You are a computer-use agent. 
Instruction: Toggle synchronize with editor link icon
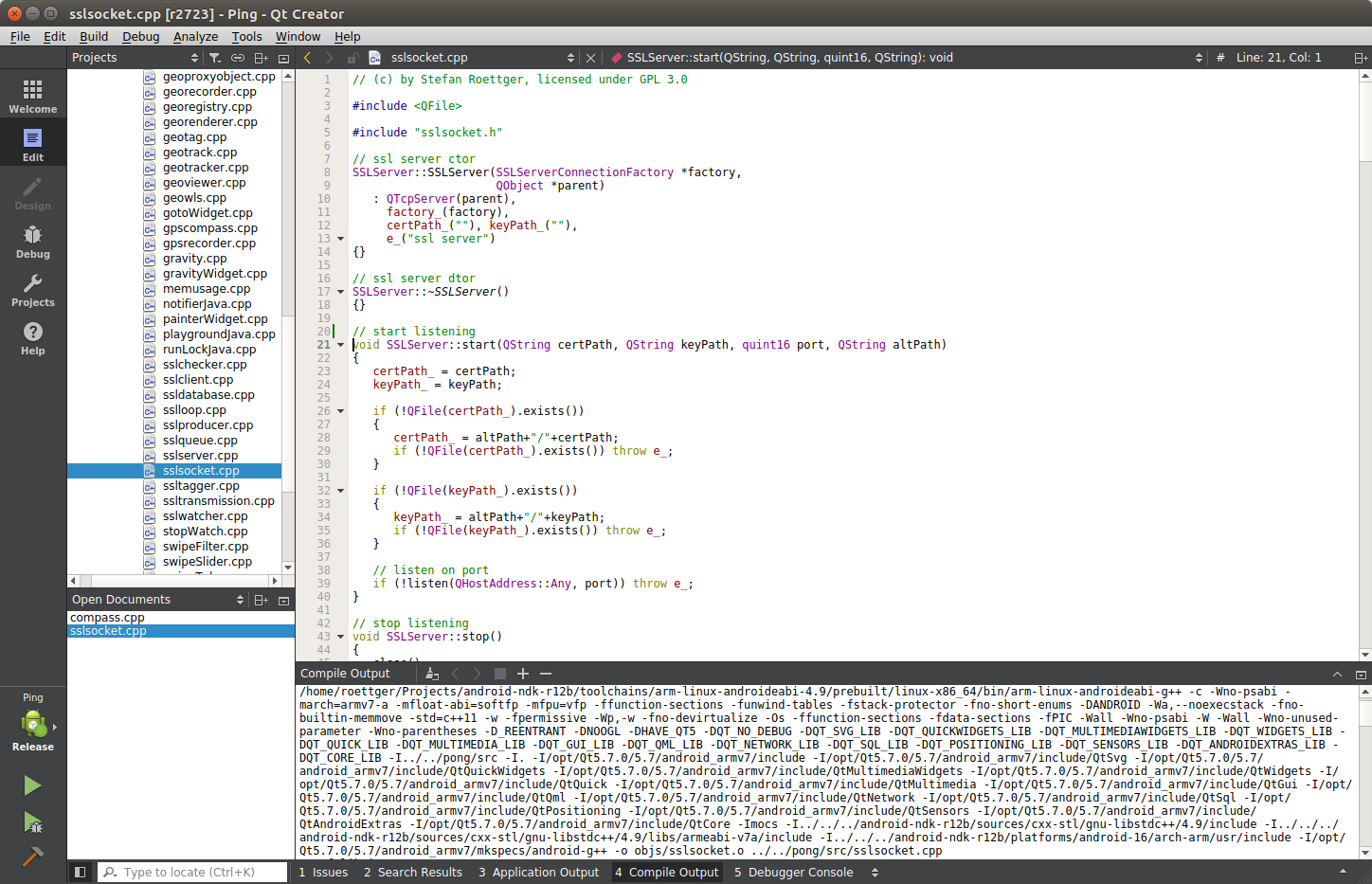(238, 58)
